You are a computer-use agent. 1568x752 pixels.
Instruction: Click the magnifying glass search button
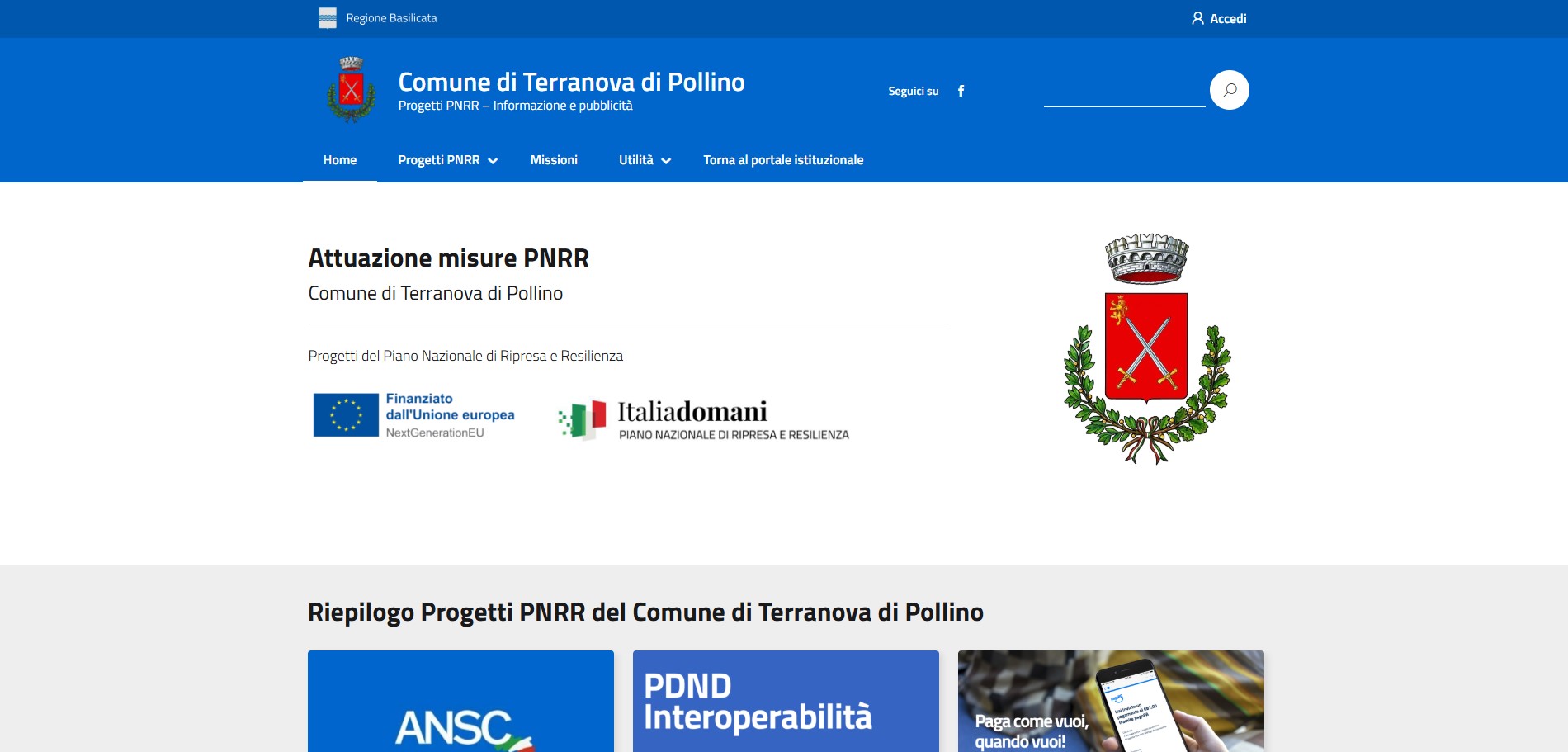tap(1229, 90)
